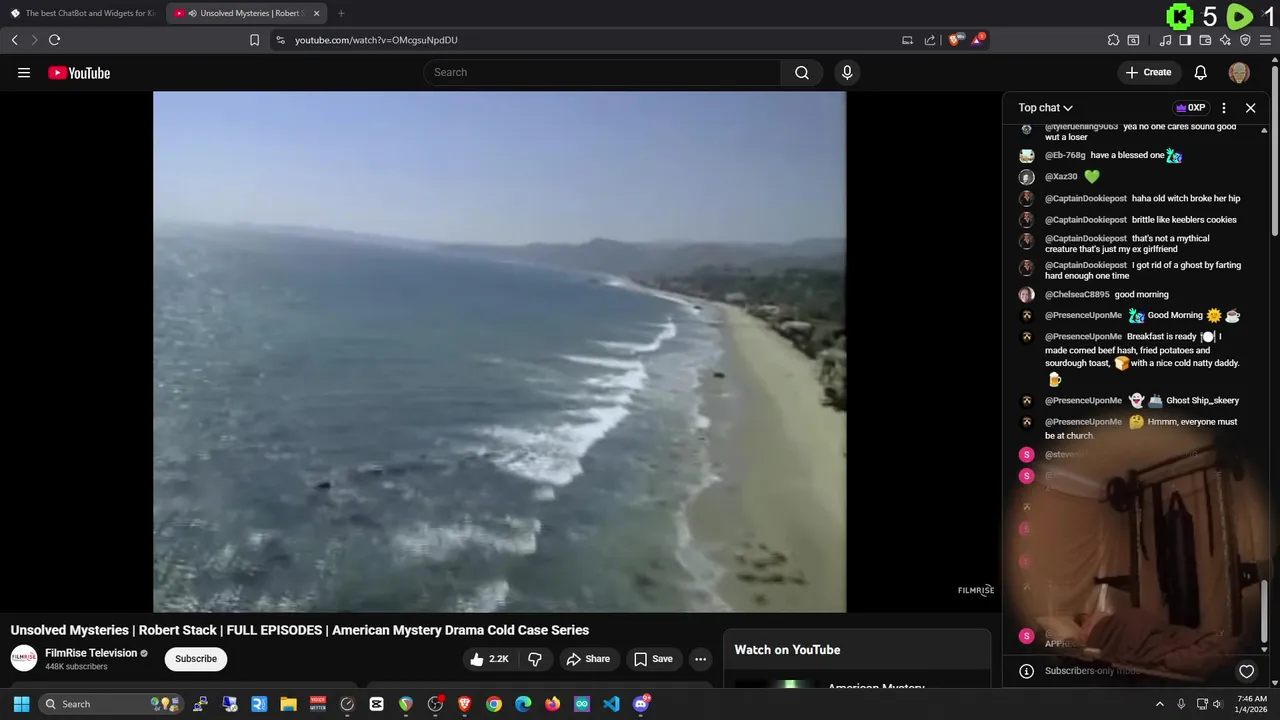The image size is (1280, 720).
Task: Focus the YouTube search field
Action: (x=602, y=72)
